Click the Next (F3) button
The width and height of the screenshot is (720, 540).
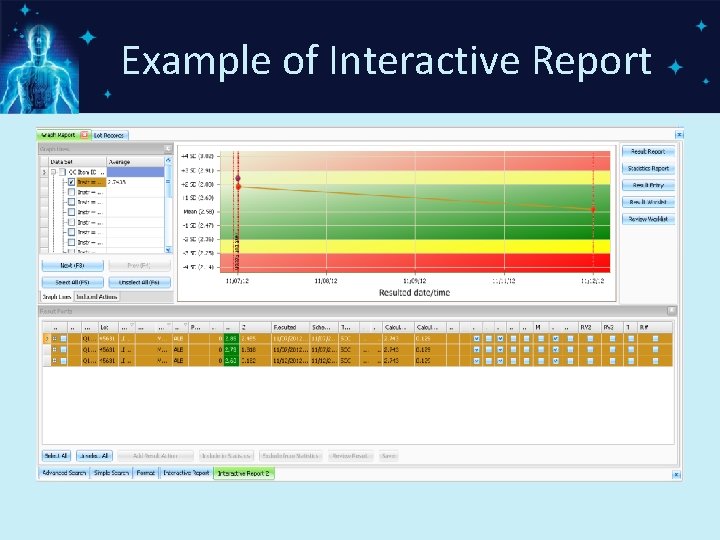(73, 265)
